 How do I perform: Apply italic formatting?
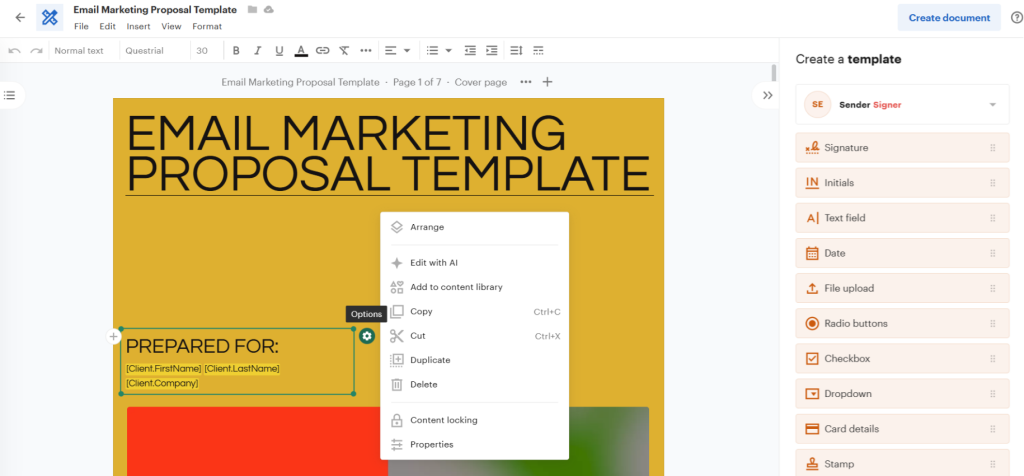257,50
